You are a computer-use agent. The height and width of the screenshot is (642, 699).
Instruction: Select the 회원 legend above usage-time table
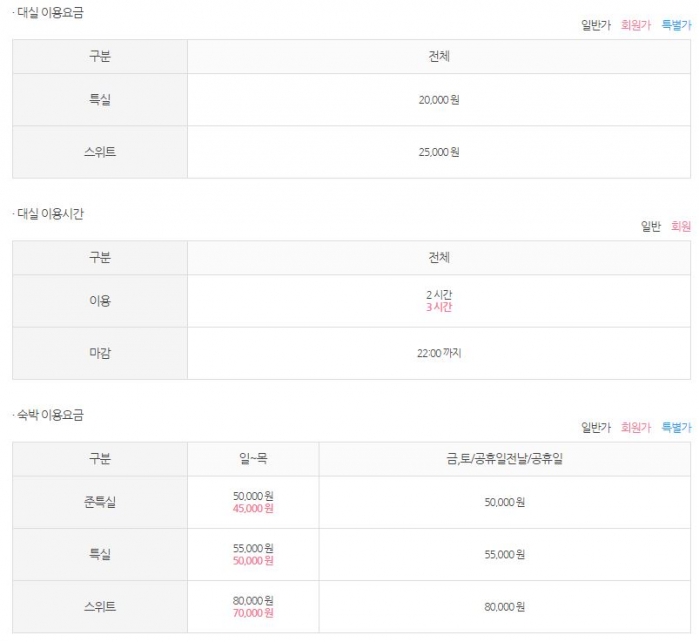click(681, 227)
